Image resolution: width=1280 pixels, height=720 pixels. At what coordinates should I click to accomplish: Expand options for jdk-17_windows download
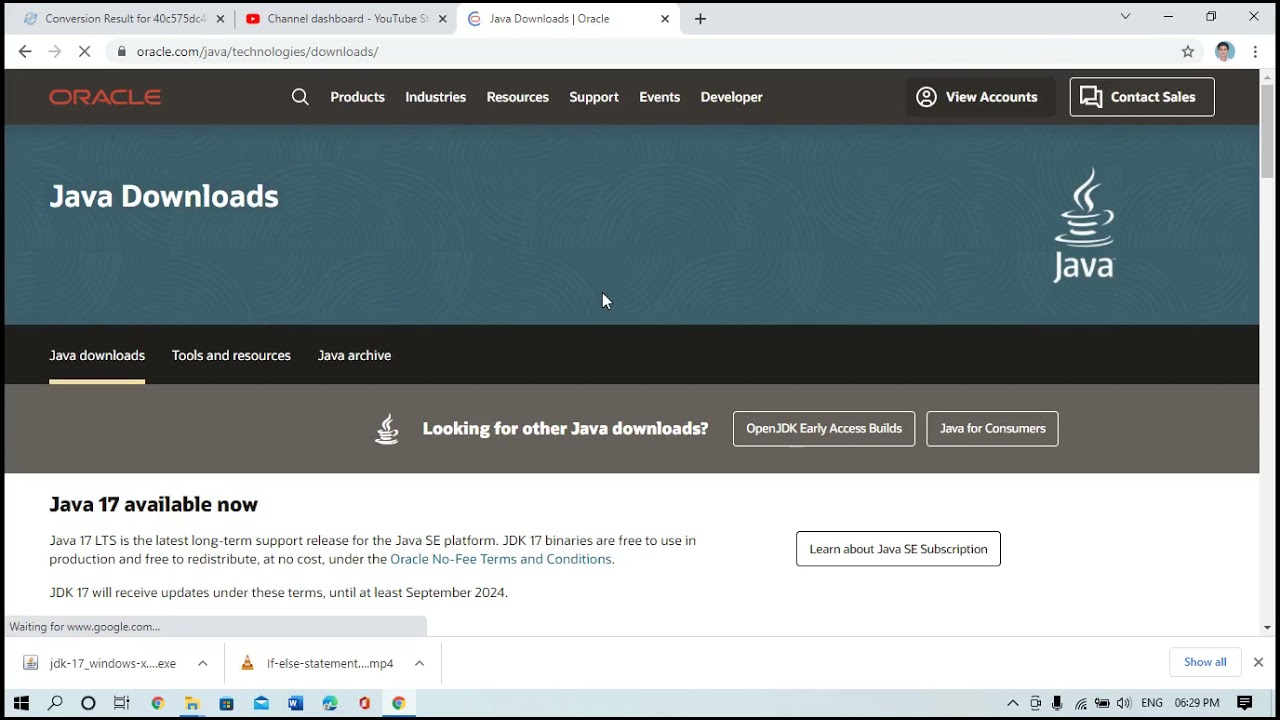202,663
